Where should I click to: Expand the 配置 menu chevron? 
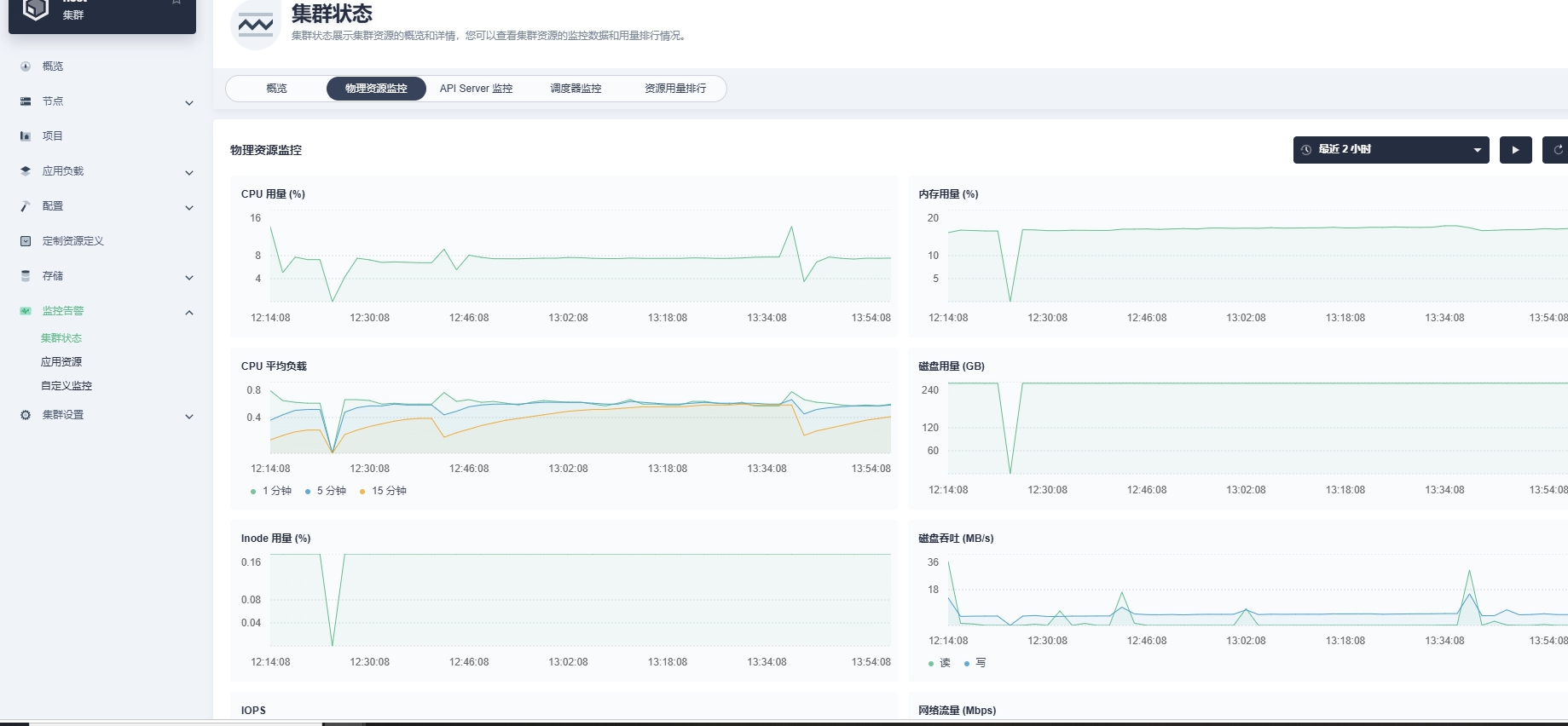click(x=189, y=208)
